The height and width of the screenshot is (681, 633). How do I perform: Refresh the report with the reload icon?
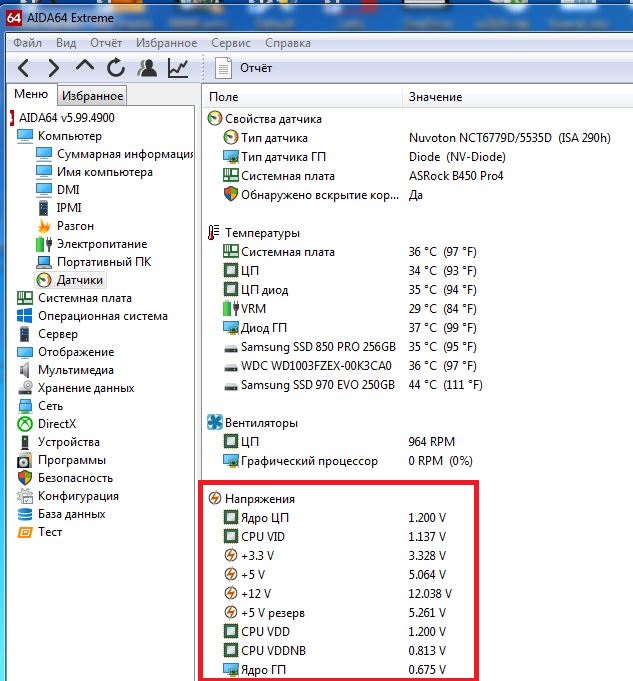[116, 68]
